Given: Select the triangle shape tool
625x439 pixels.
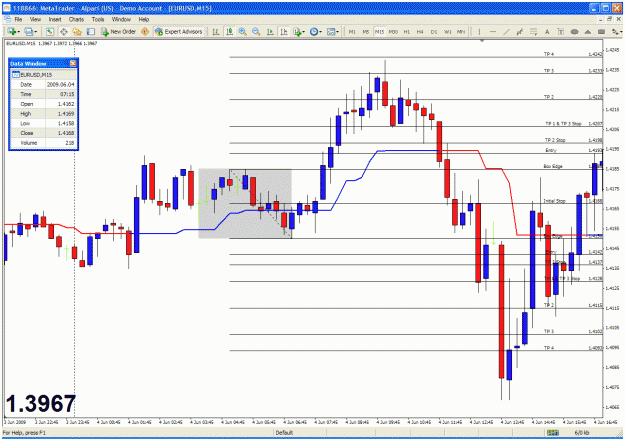Looking at the screenshot, I should [588, 31].
